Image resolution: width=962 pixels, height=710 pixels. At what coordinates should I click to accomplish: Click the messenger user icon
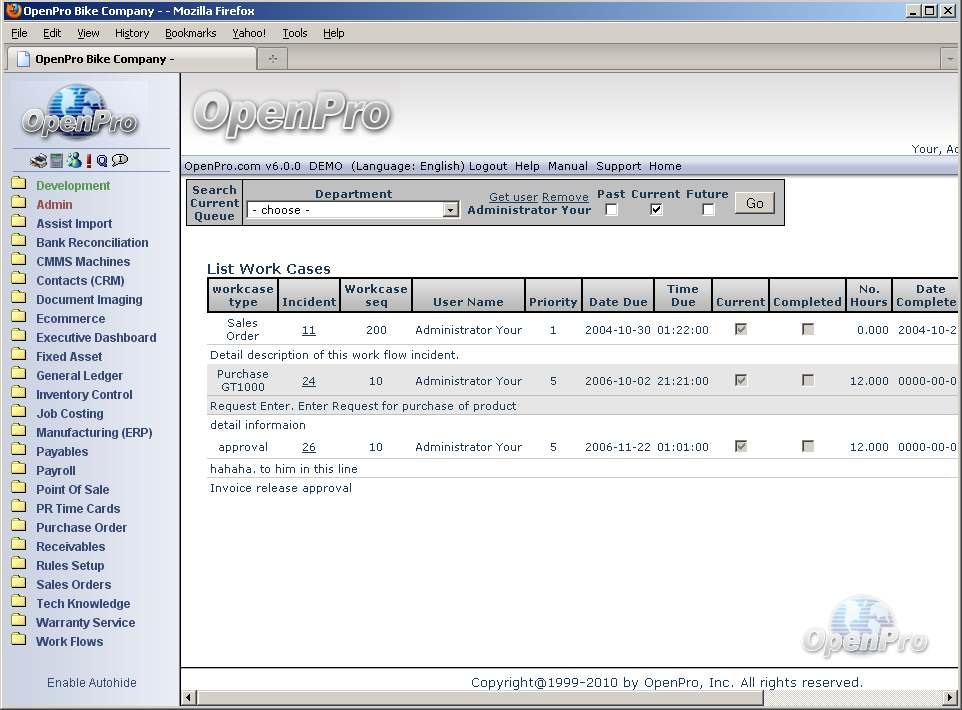click(73, 160)
